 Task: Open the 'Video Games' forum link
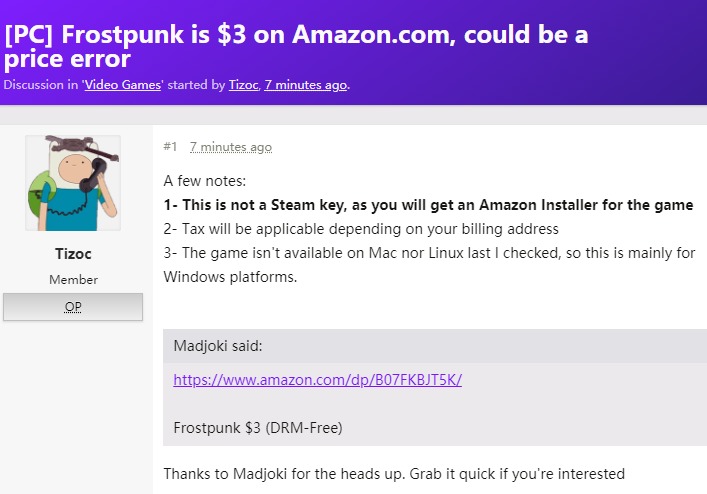122,85
